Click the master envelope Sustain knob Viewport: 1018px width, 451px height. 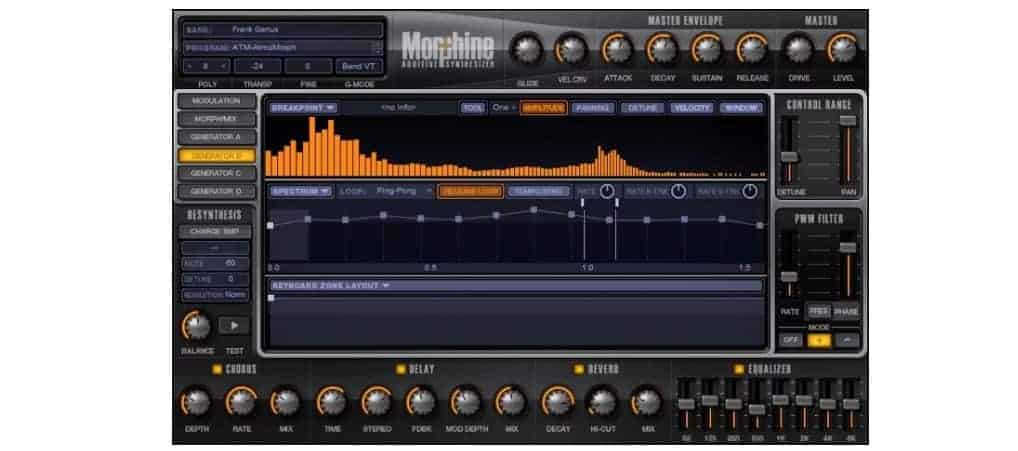(707, 49)
